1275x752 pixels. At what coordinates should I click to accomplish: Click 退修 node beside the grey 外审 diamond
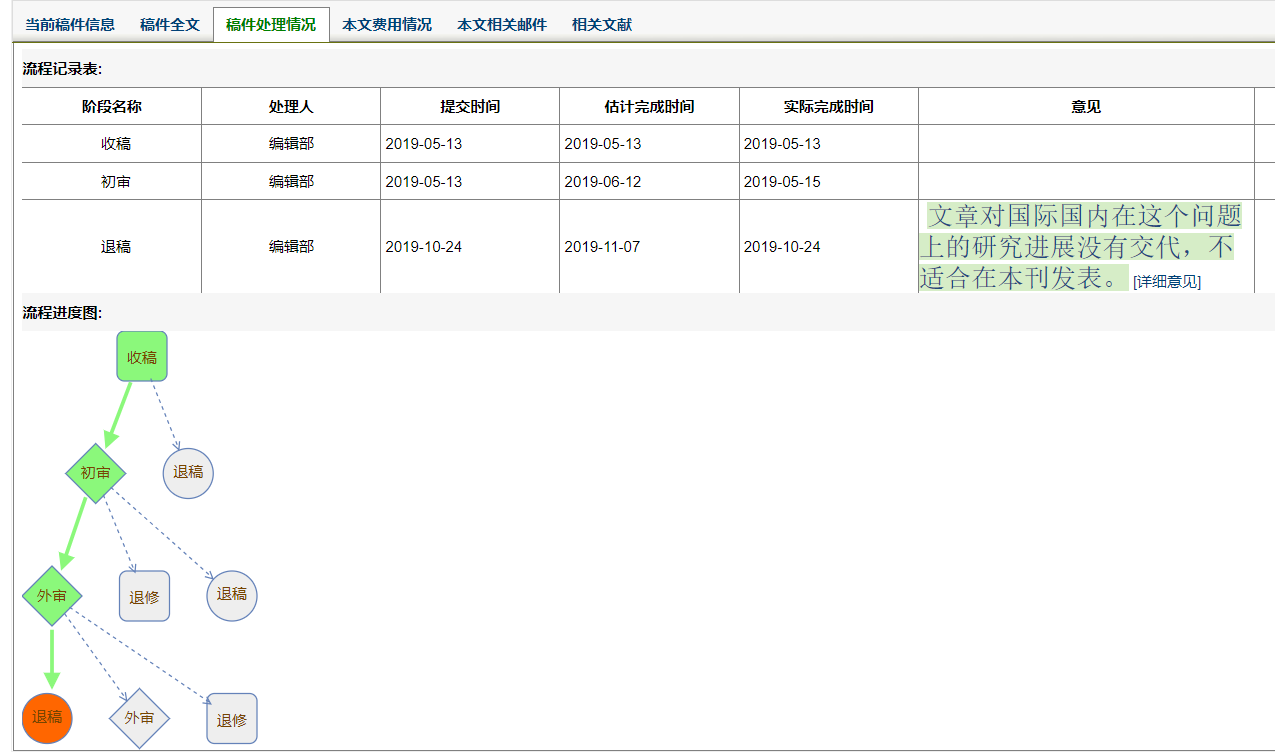pos(232,718)
